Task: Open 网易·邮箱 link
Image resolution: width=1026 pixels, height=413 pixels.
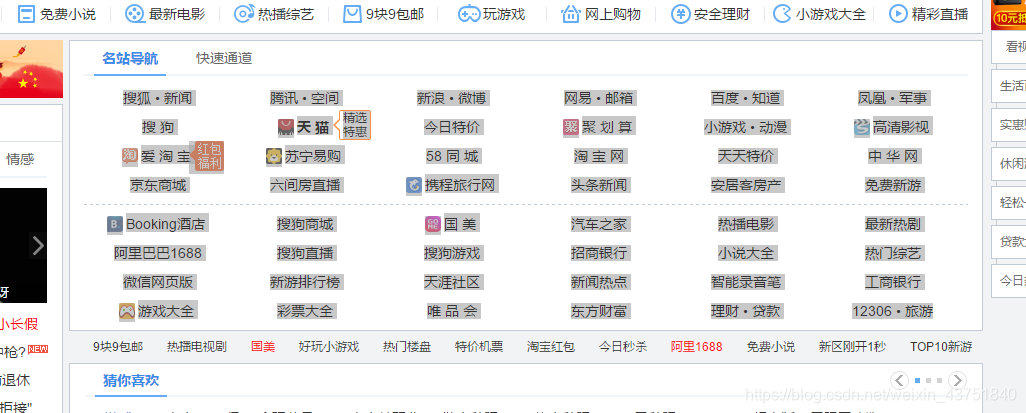Action: [x=599, y=98]
